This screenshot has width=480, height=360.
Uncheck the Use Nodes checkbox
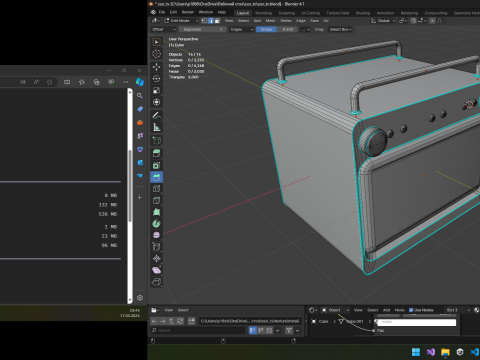pos(411,310)
